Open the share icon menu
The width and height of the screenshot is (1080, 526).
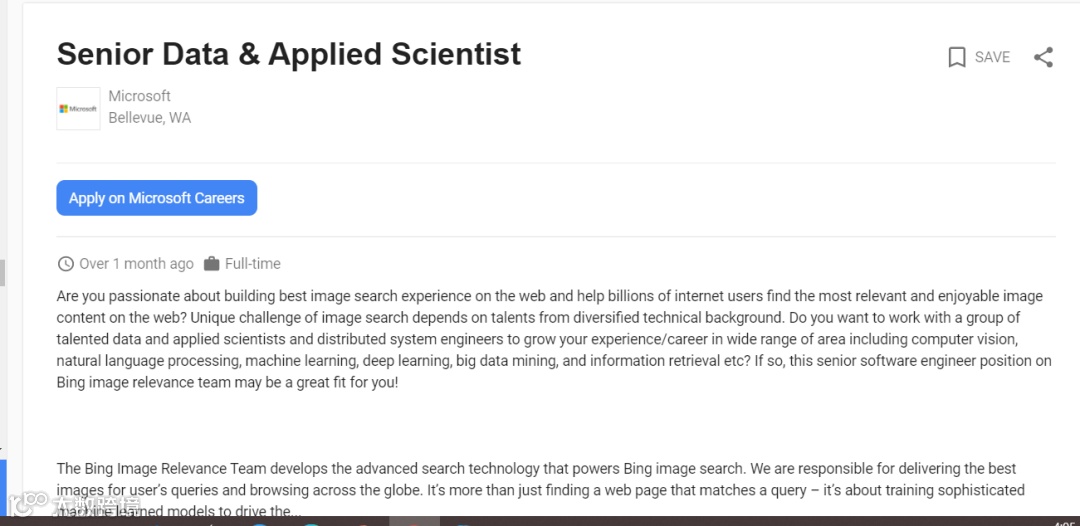pos(1043,57)
